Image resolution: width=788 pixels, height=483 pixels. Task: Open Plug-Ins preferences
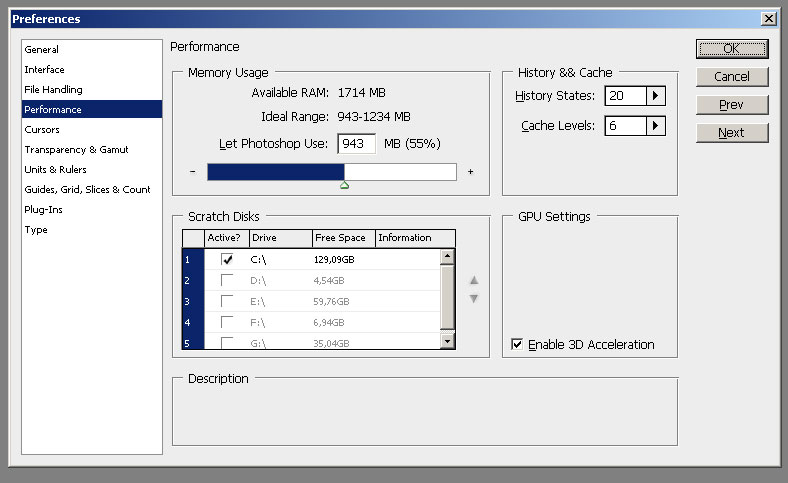click(x=91, y=210)
